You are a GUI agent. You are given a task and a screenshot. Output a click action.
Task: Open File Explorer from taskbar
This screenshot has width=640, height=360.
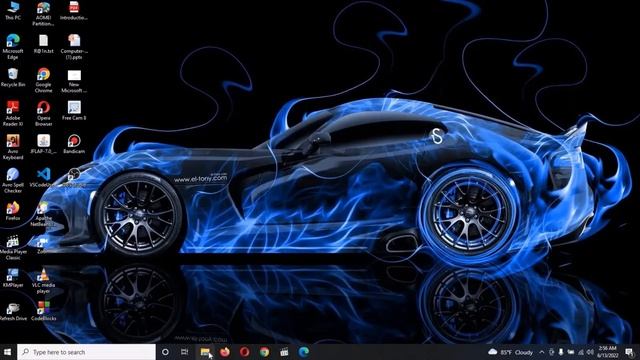point(205,352)
